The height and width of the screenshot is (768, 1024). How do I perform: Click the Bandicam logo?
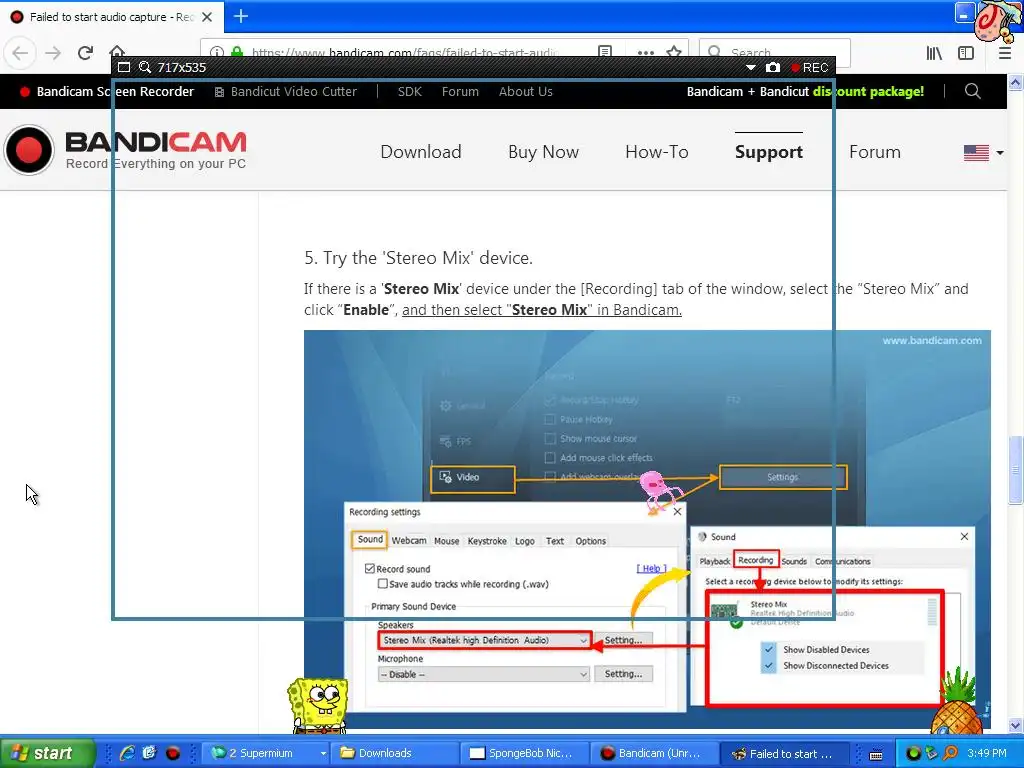(125, 150)
